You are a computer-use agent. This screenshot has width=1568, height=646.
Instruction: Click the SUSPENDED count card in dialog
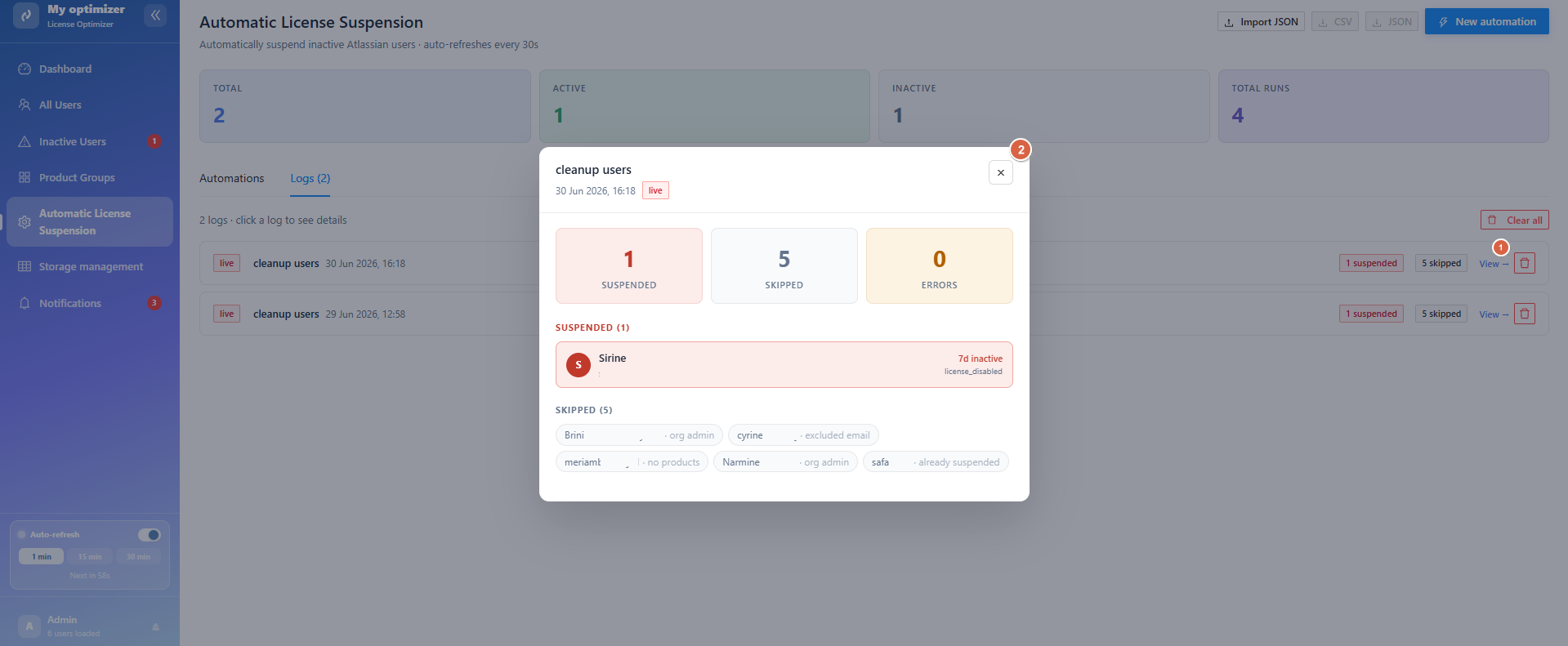click(x=629, y=265)
